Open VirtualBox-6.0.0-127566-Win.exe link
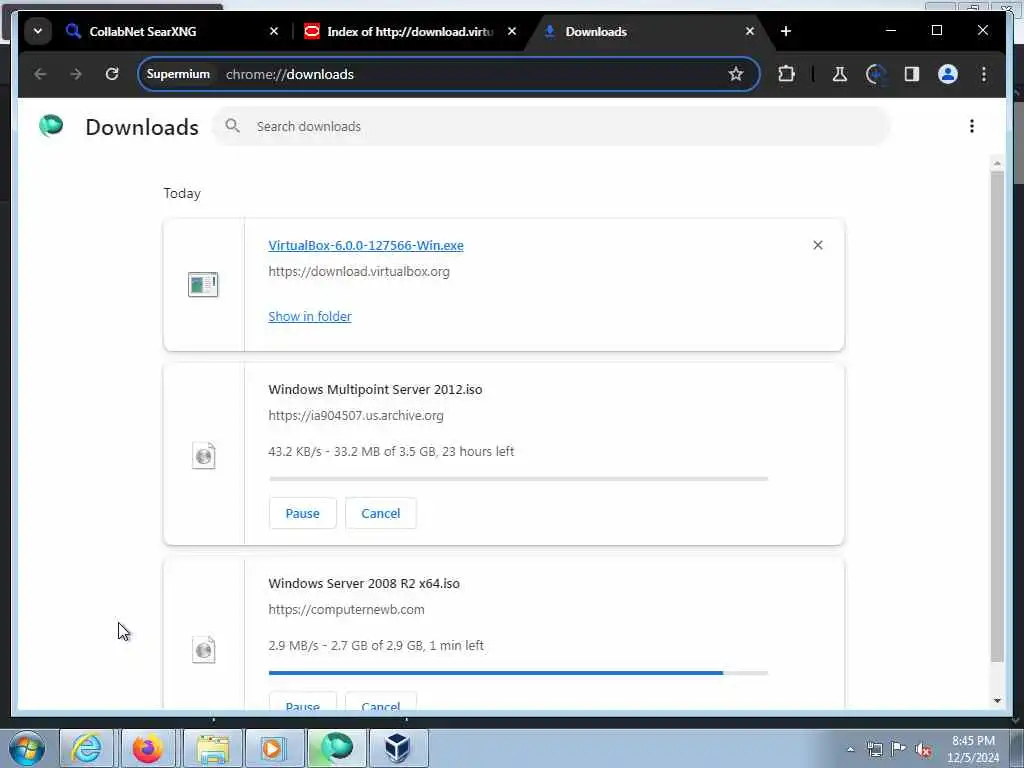 [366, 246]
